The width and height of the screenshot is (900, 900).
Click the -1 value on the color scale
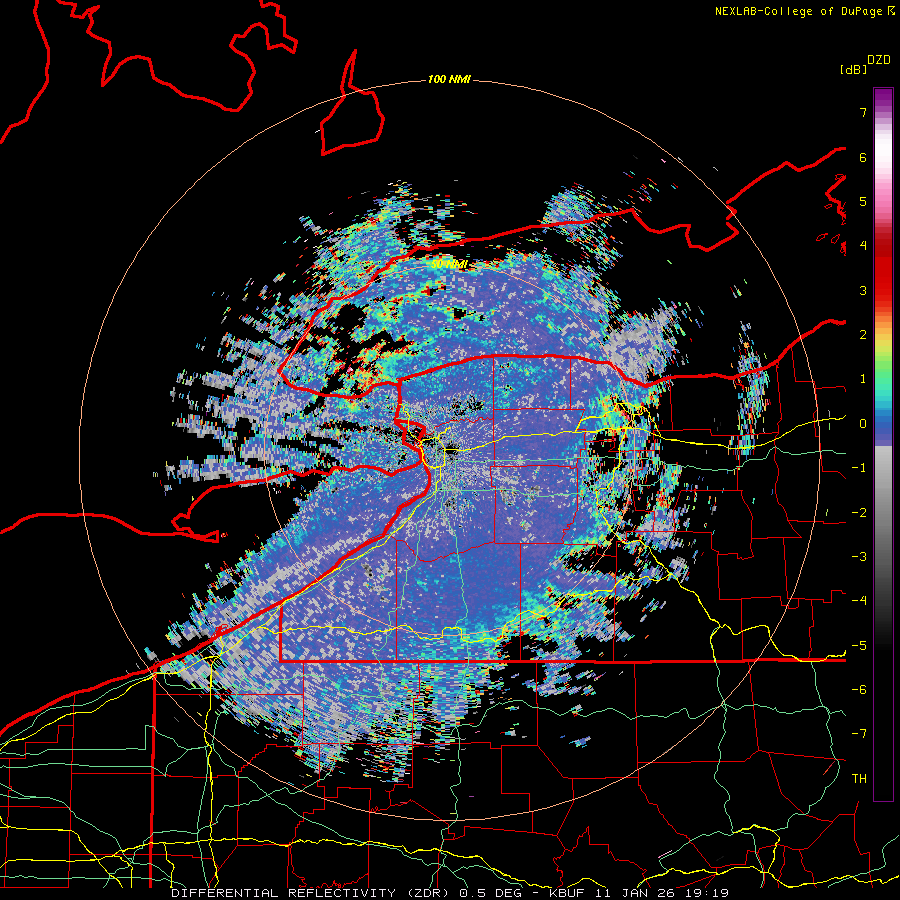click(859, 468)
